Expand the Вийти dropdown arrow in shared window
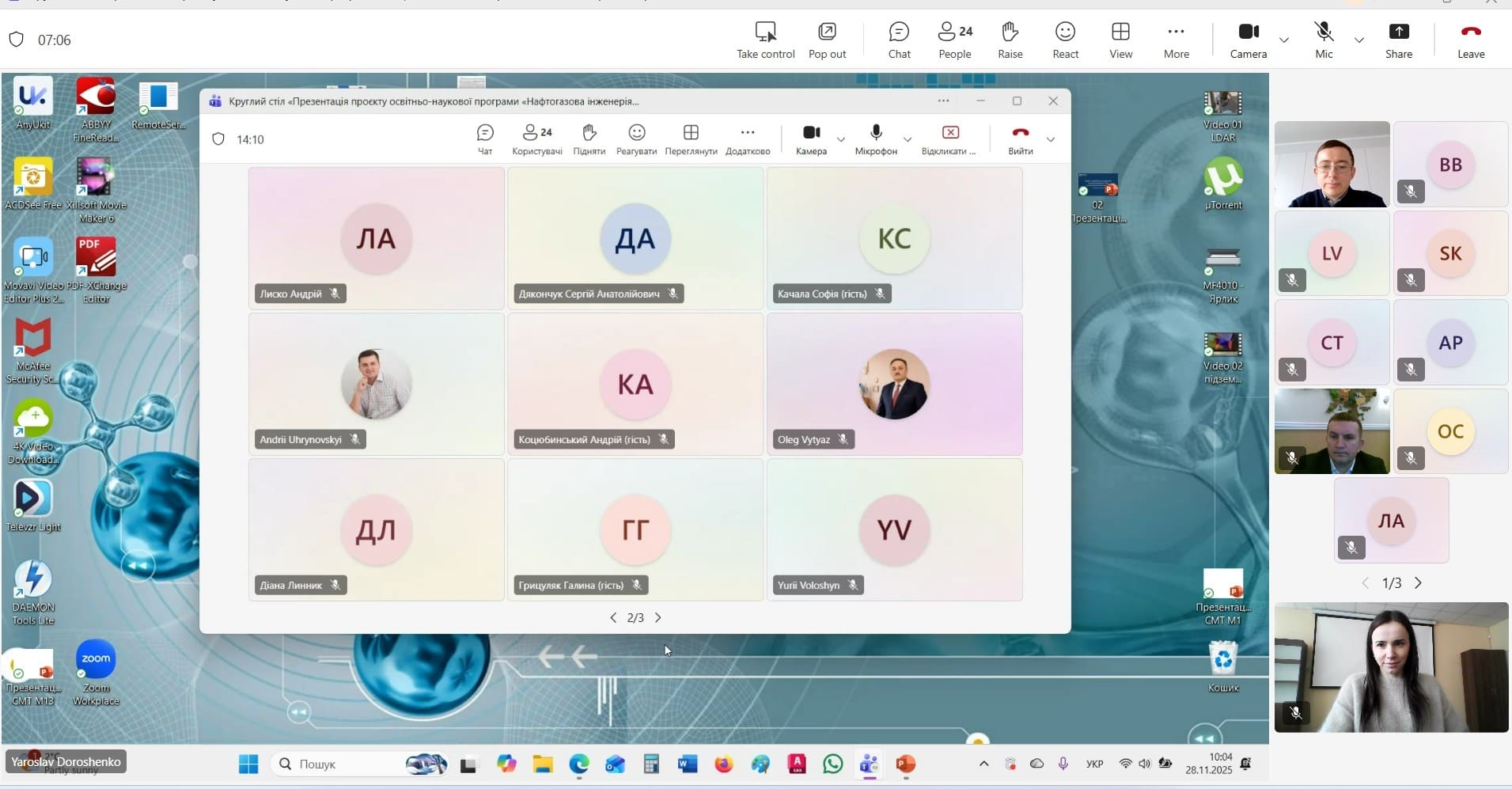Screen dimensions: 1512x789 coord(1051,139)
